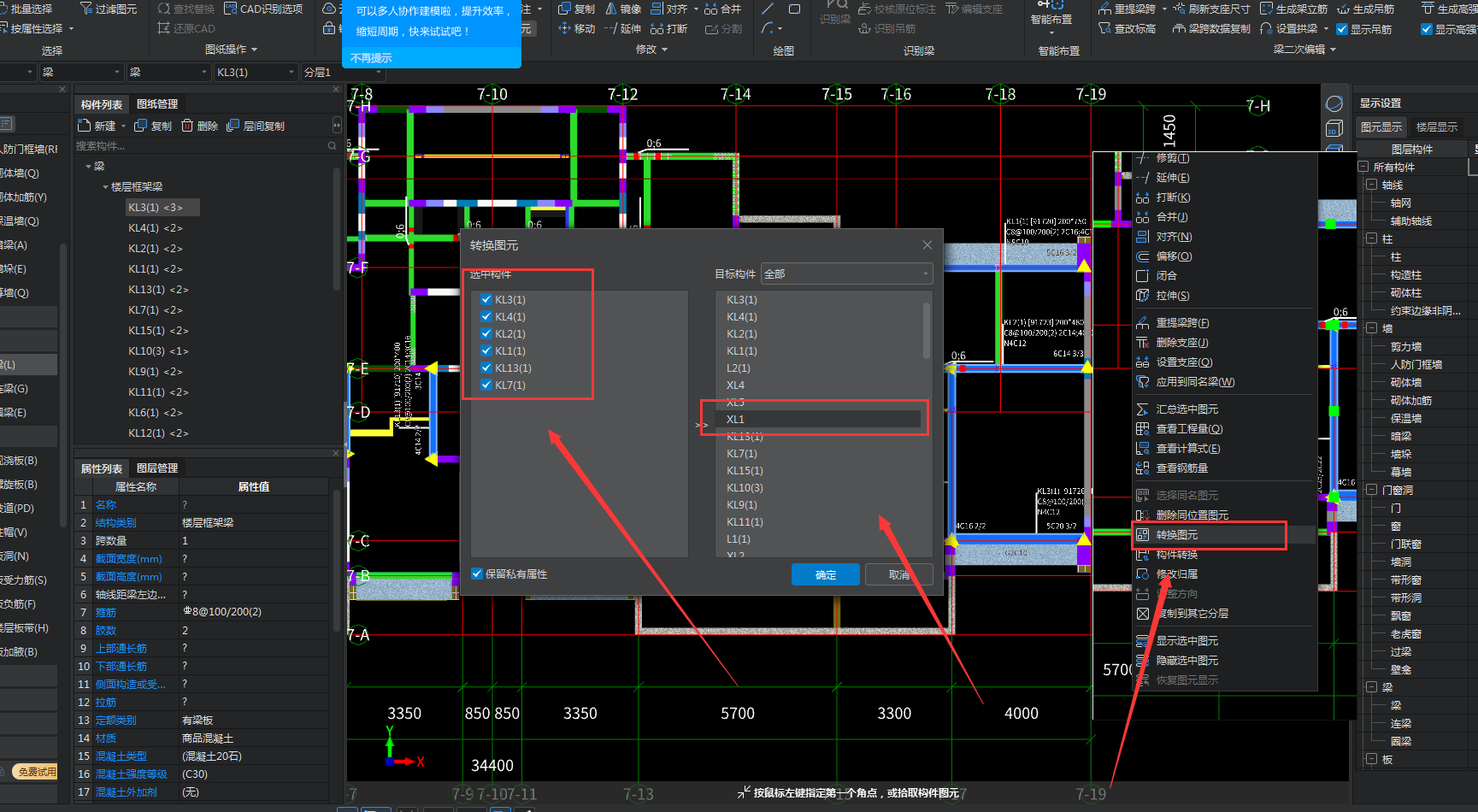Click 取消 button in dialog
1478x812 pixels.
(x=899, y=574)
